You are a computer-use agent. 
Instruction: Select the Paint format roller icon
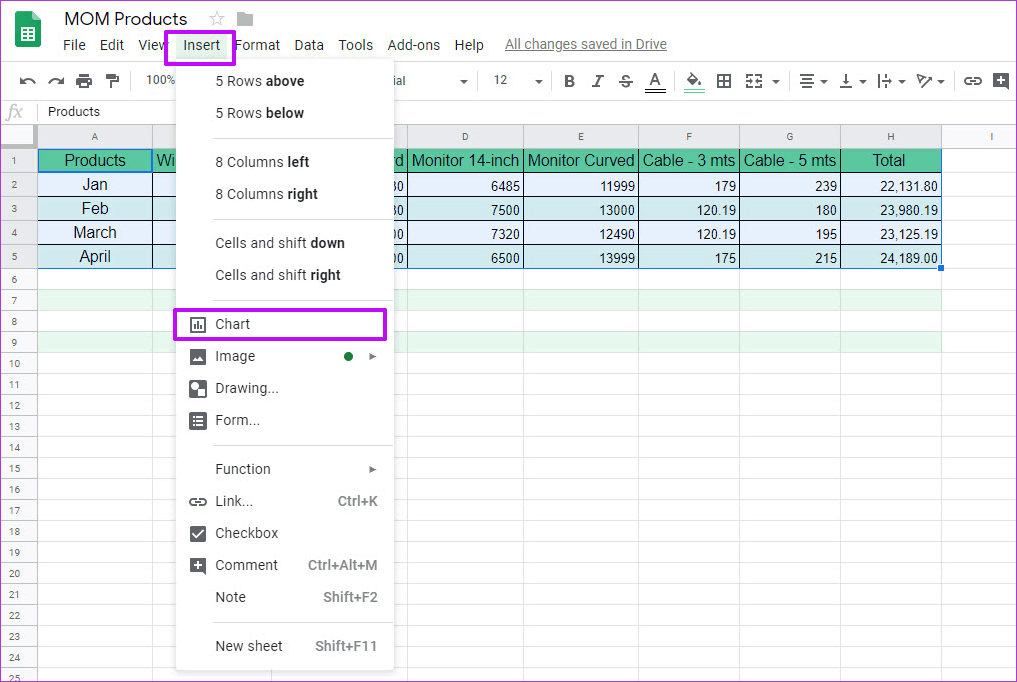coord(112,81)
